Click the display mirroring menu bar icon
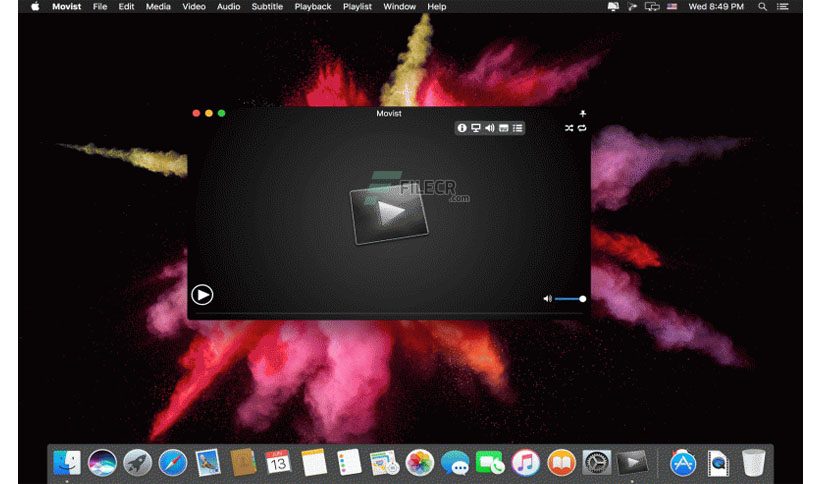The height and width of the screenshot is (484, 836). pos(652,6)
